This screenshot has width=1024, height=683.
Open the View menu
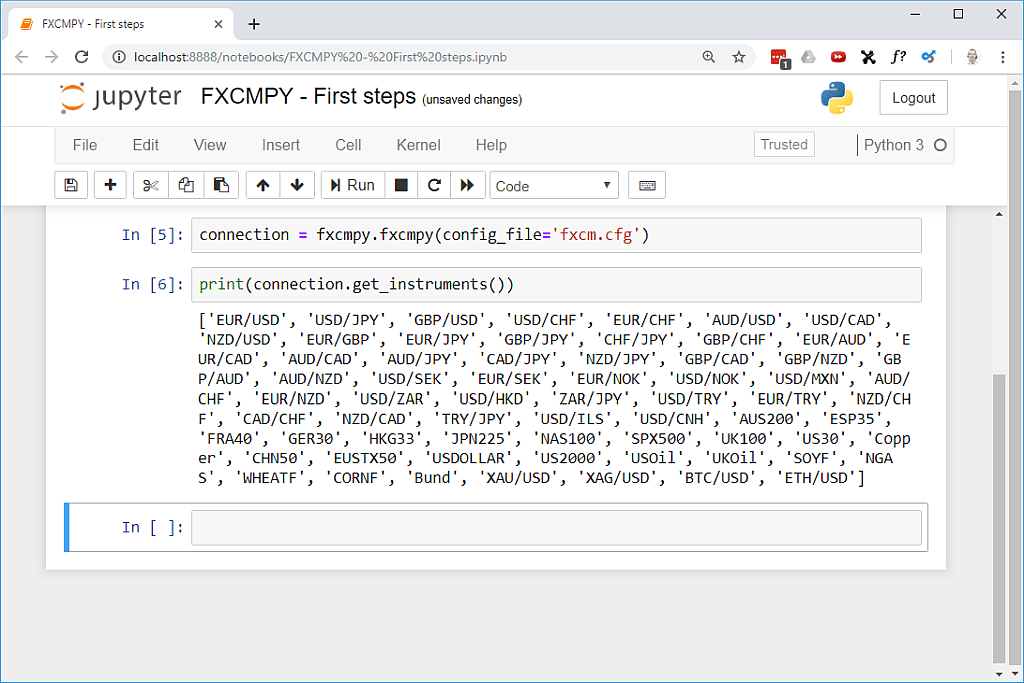click(x=210, y=145)
